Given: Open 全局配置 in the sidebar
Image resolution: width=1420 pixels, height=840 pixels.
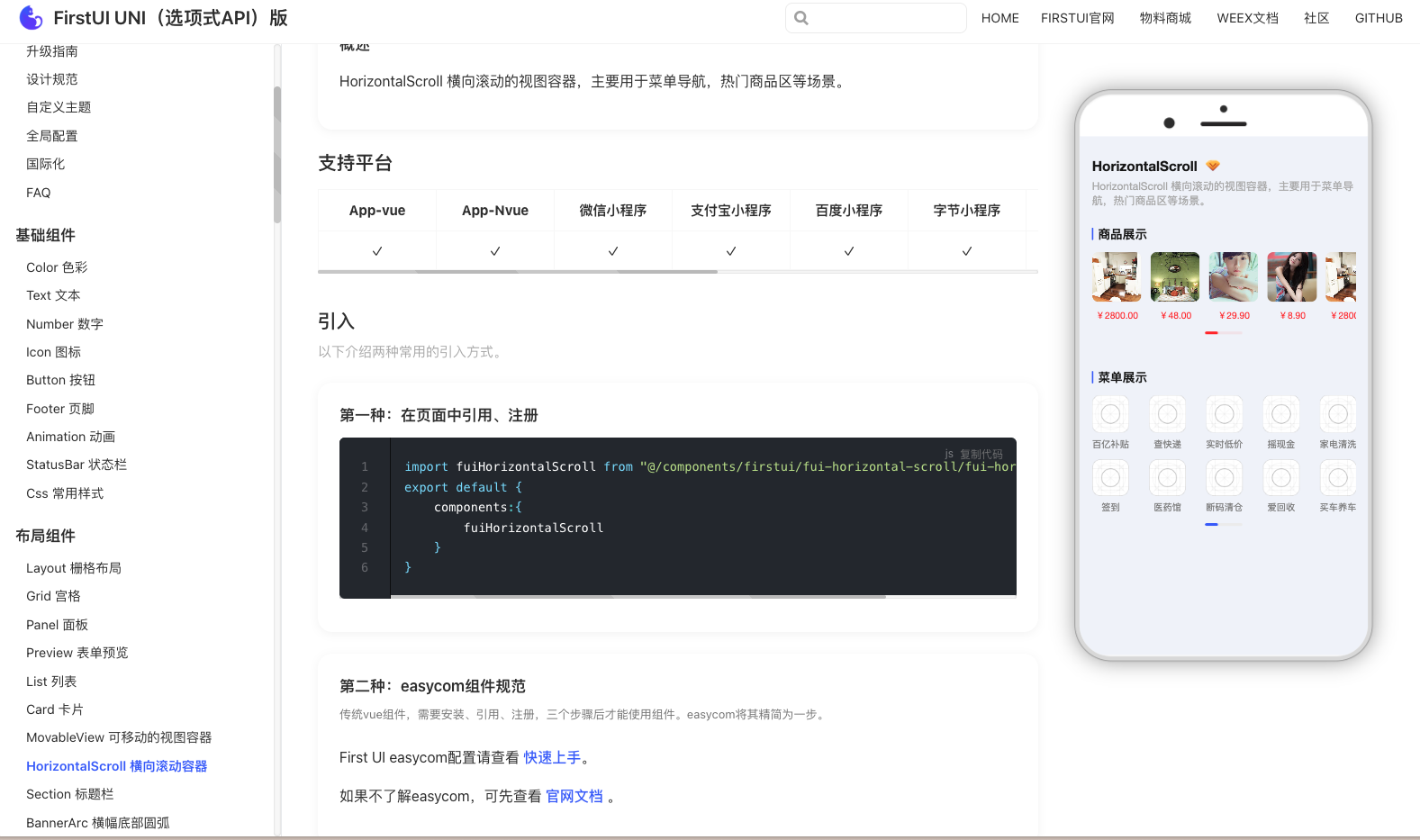Looking at the screenshot, I should 52,136.
